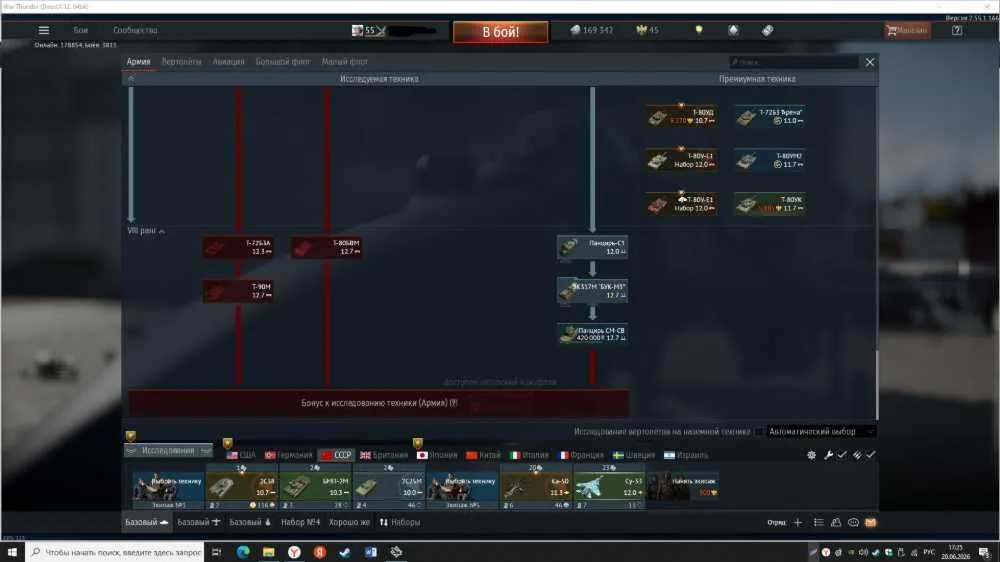Open Word from the taskbar
1000x562 pixels.
click(371, 552)
